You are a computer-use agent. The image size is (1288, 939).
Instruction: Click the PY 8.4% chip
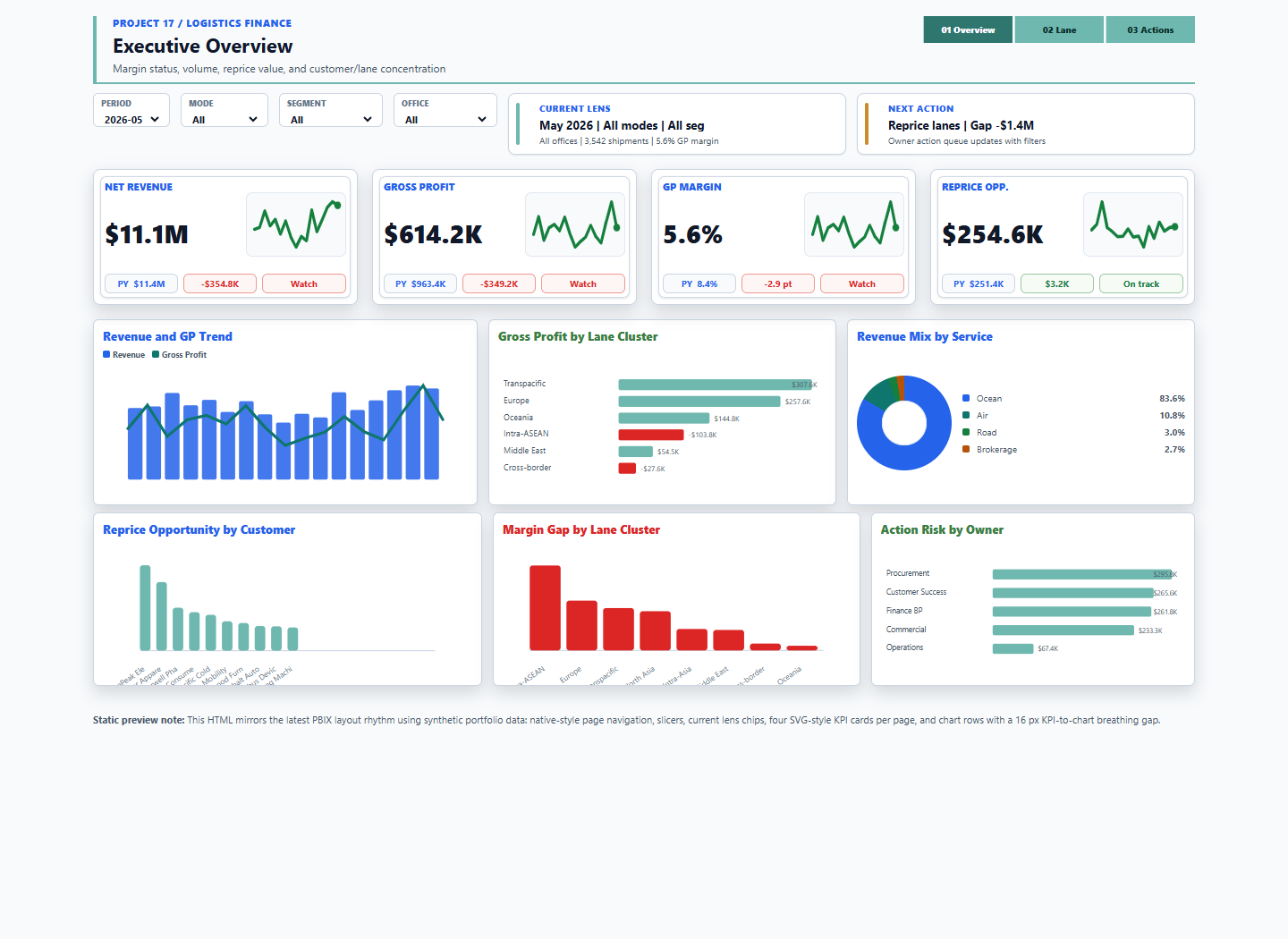click(699, 283)
